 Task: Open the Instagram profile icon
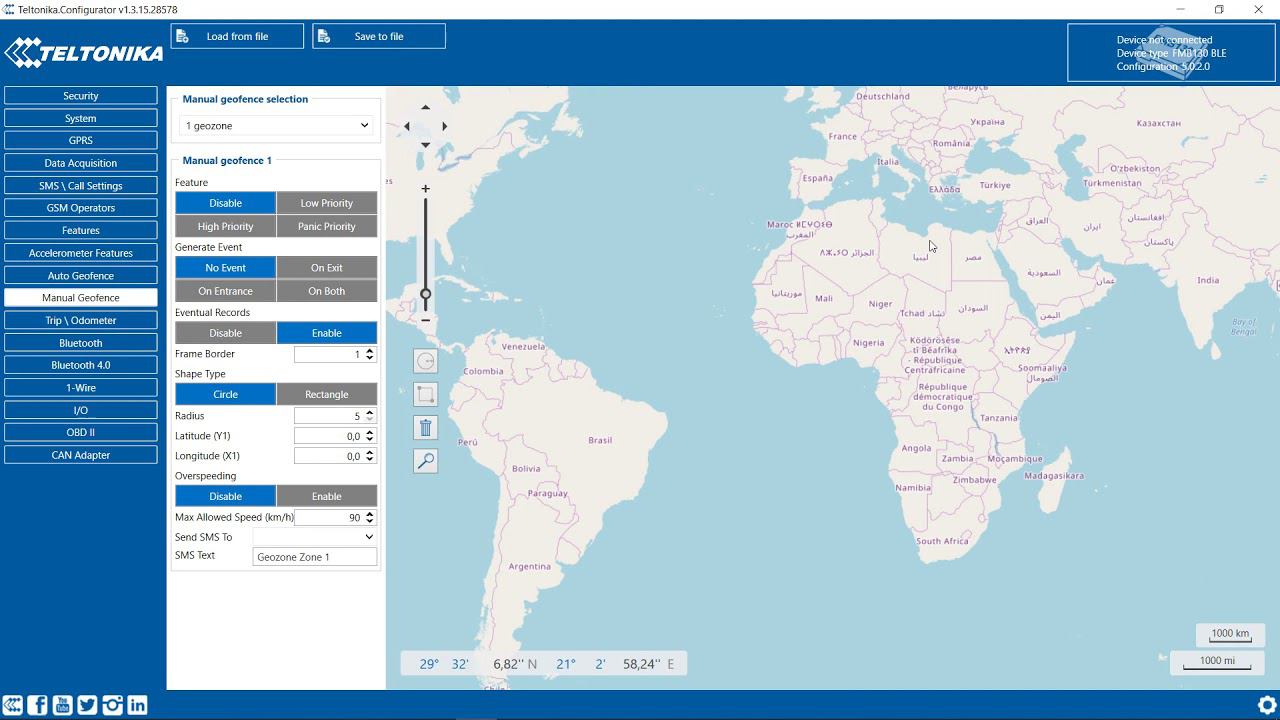click(113, 705)
